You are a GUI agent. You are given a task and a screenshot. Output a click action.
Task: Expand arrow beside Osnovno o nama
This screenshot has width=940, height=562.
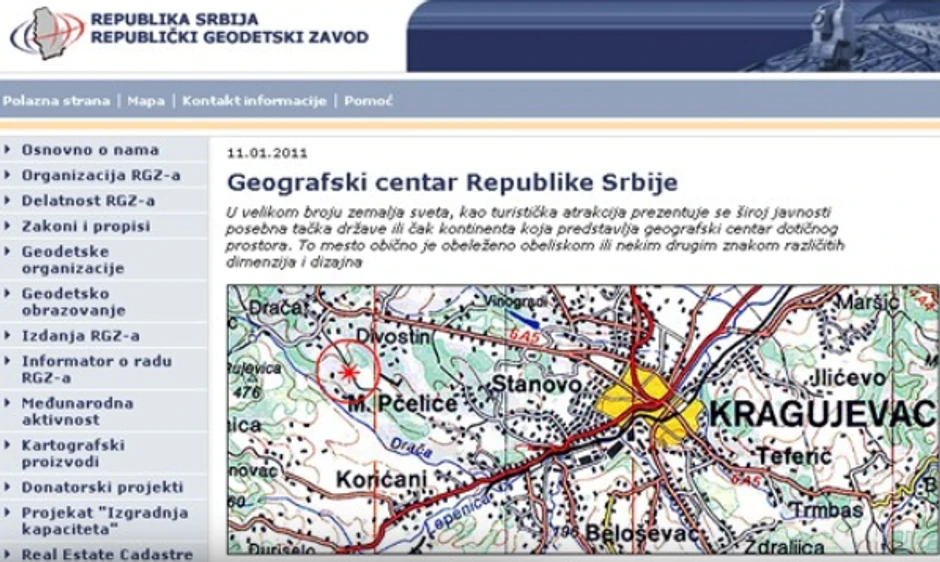[7, 149]
